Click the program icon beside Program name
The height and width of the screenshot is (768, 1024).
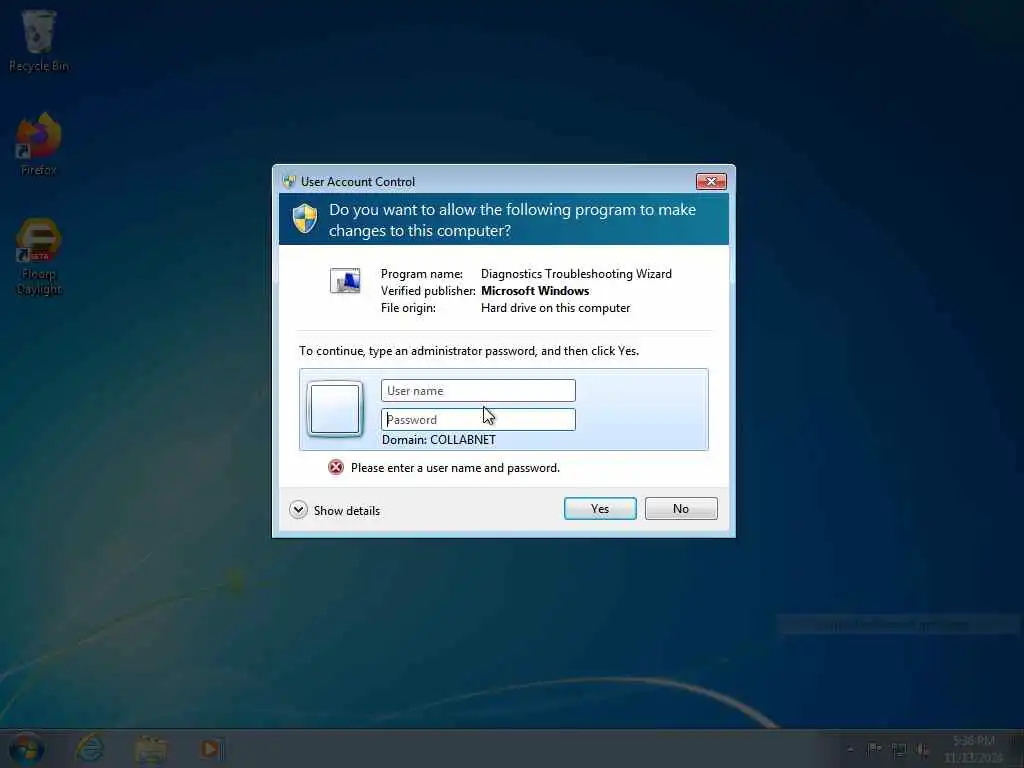[345, 281]
